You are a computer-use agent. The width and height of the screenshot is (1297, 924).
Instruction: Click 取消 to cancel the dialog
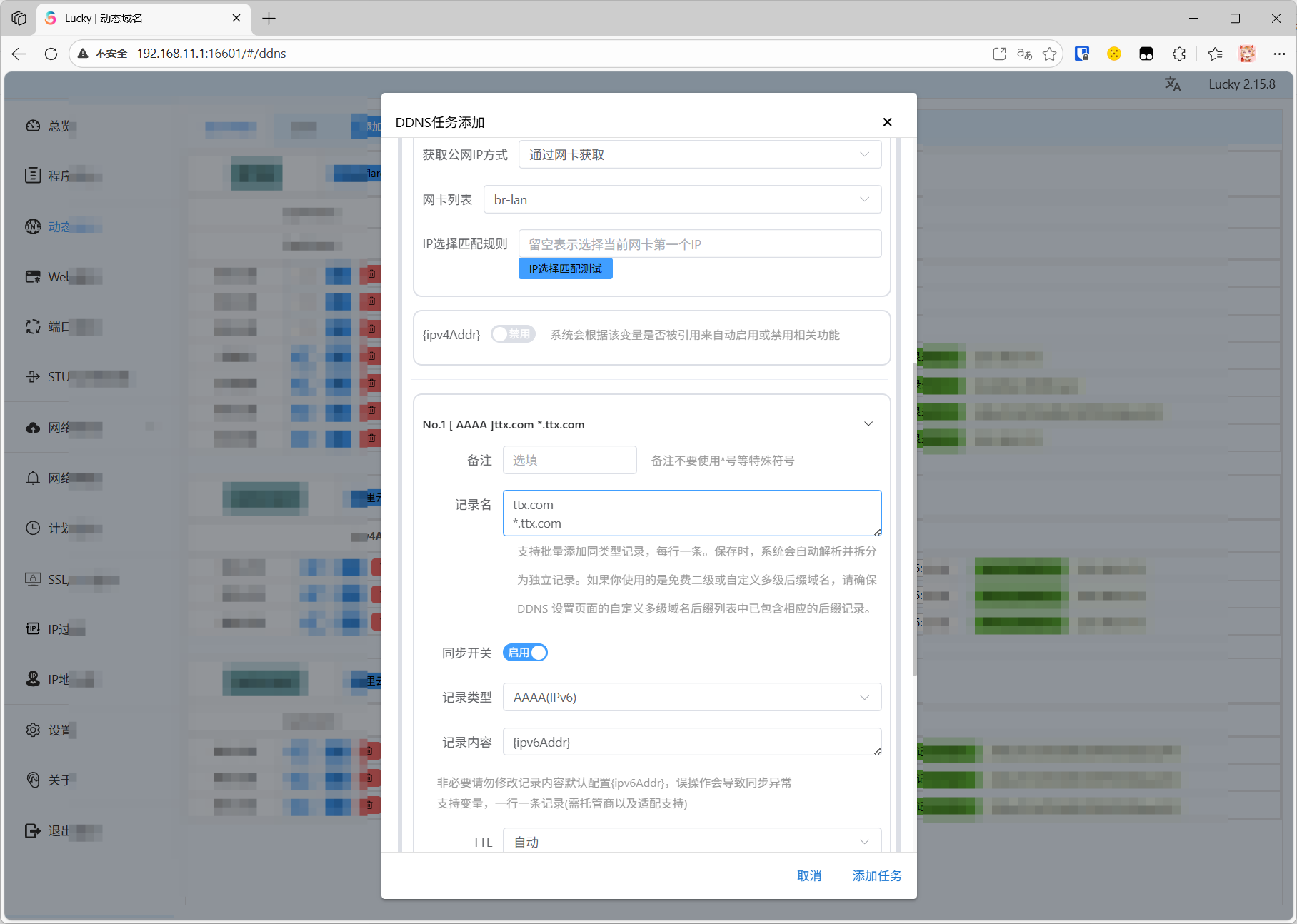[x=809, y=875]
